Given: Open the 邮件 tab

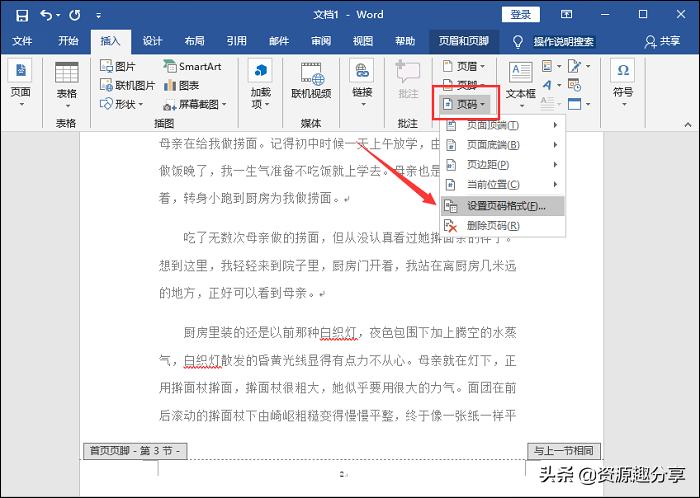Looking at the screenshot, I should click(279, 41).
